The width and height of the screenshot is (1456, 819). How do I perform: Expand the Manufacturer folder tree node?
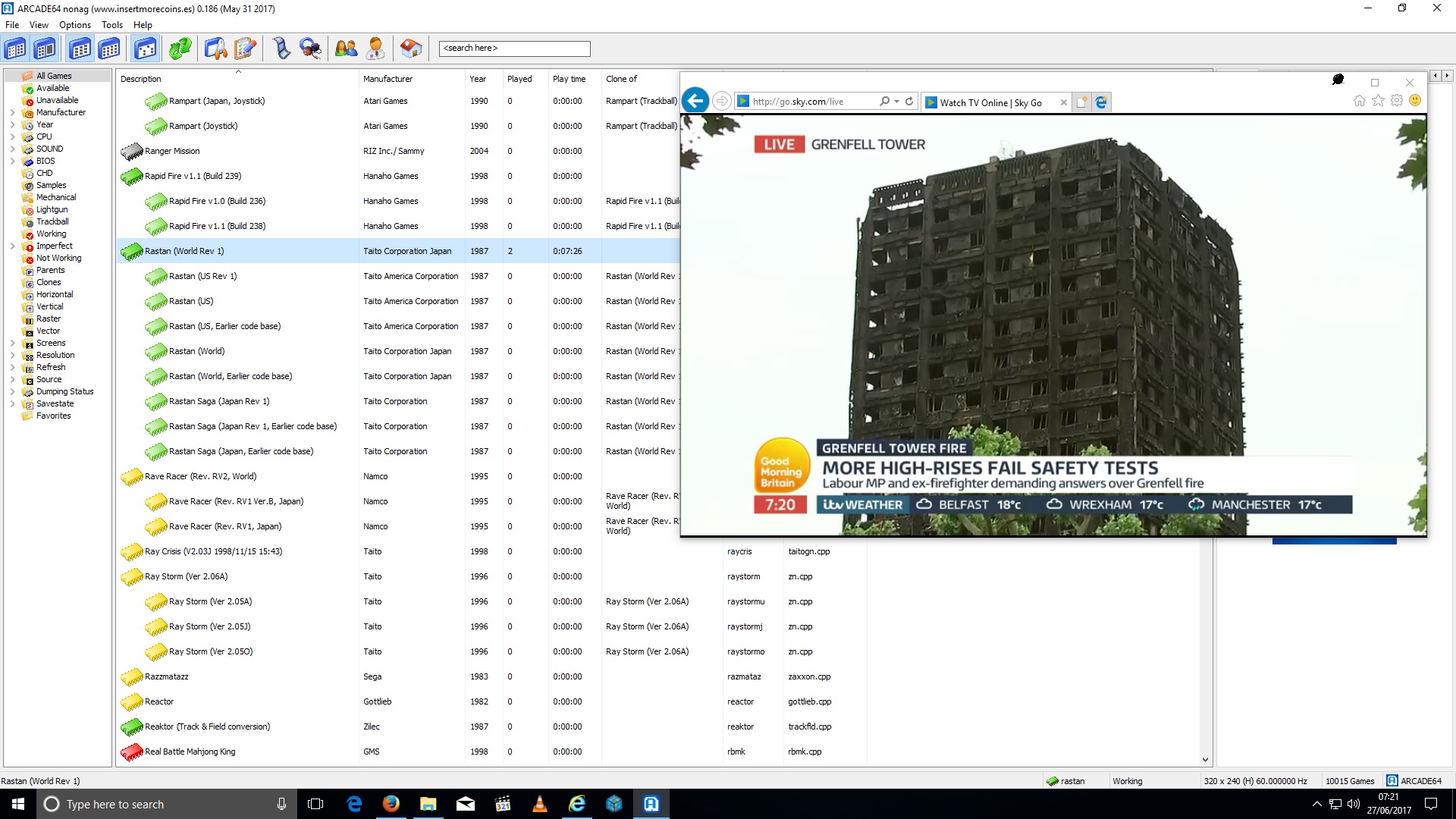pyautogui.click(x=12, y=112)
